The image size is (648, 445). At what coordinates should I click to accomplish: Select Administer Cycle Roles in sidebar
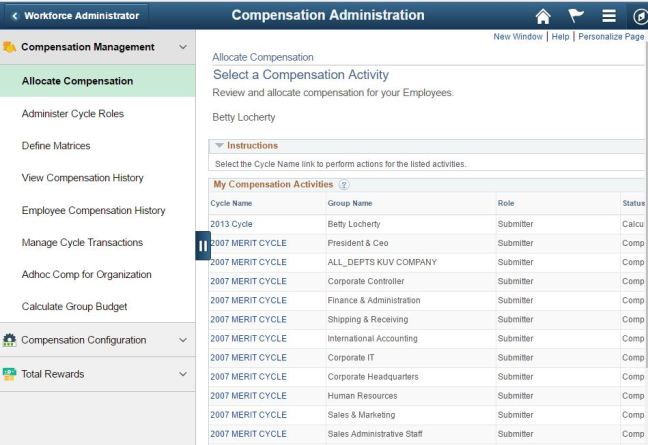(73, 113)
